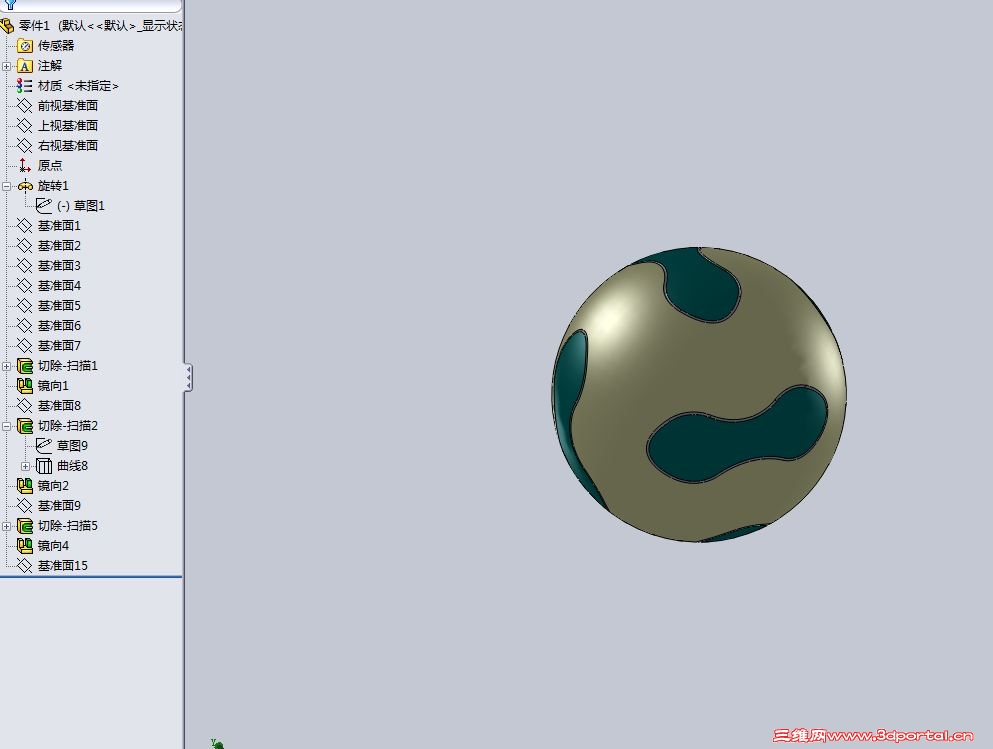
Task: Select the 上视基准面 plane icon
Action: point(25,125)
